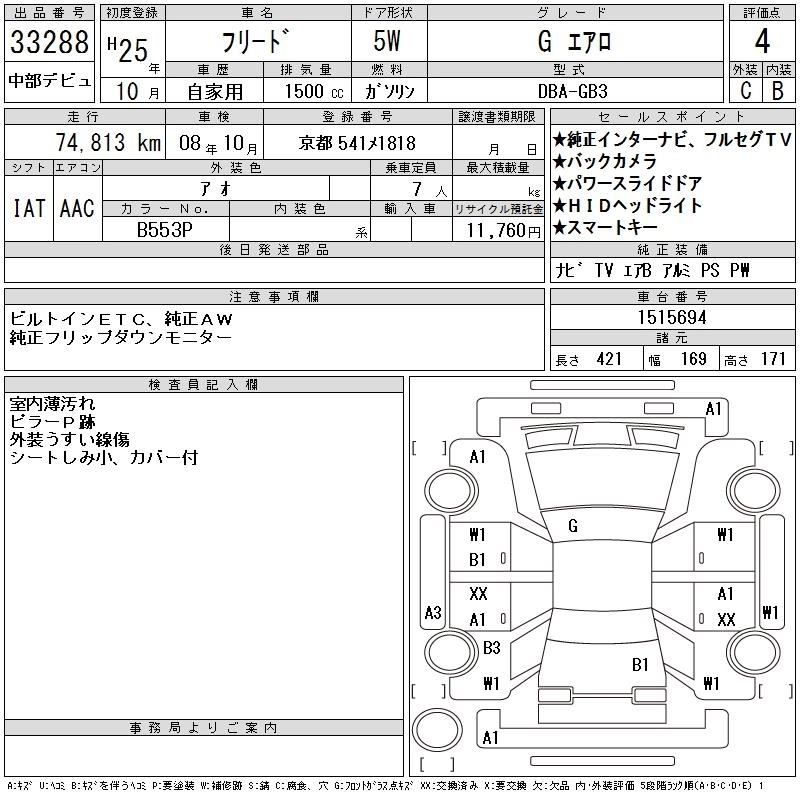Select the grade G エアロ
The image size is (800, 800).
tap(574, 41)
